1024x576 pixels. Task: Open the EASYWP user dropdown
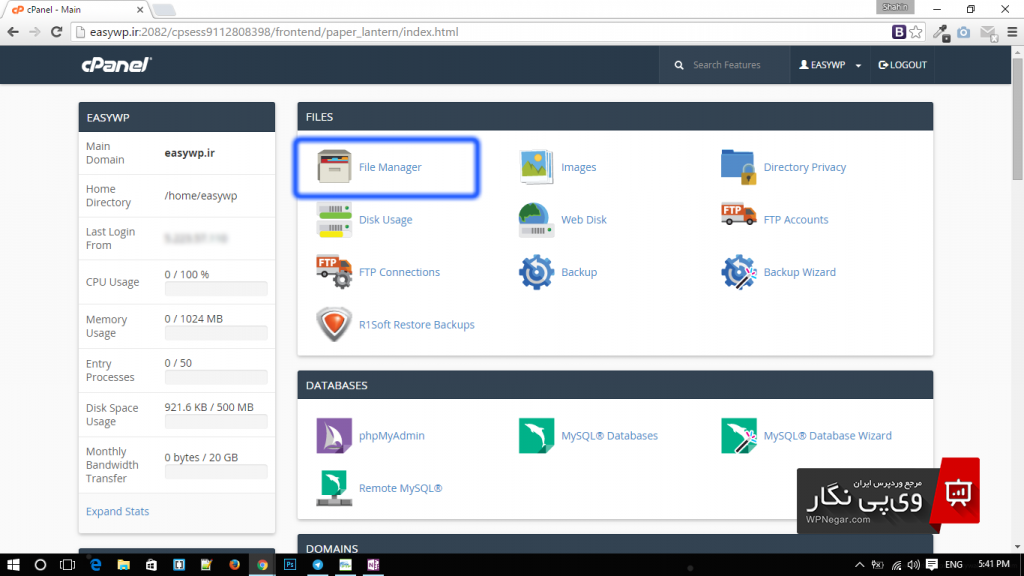click(830, 65)
